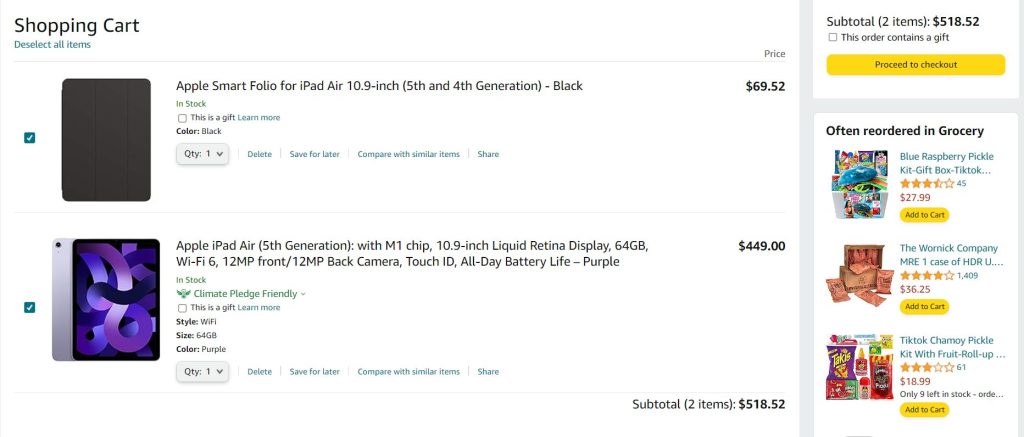Open quantity dropdown for iPad Air
1024x437 pixels.
[x=203, y=371]
